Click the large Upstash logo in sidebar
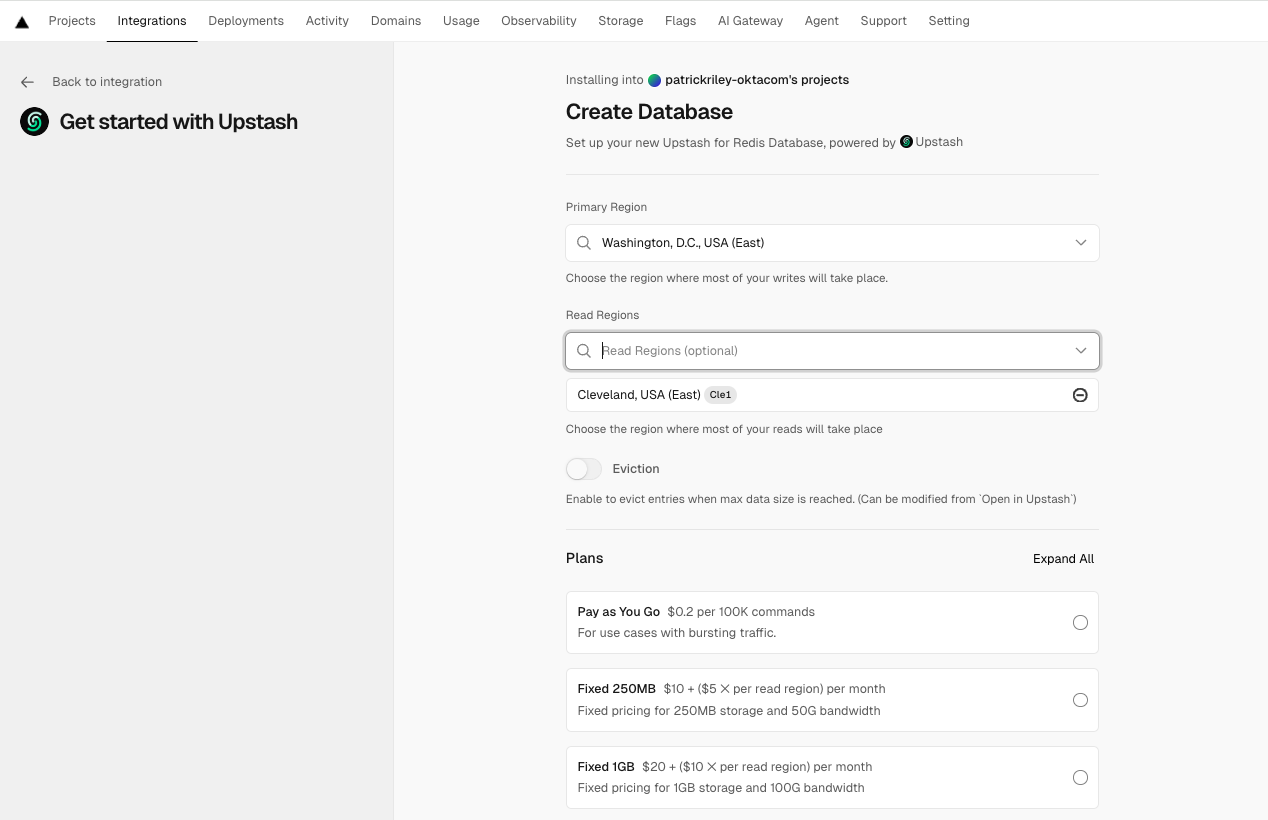 35,122
